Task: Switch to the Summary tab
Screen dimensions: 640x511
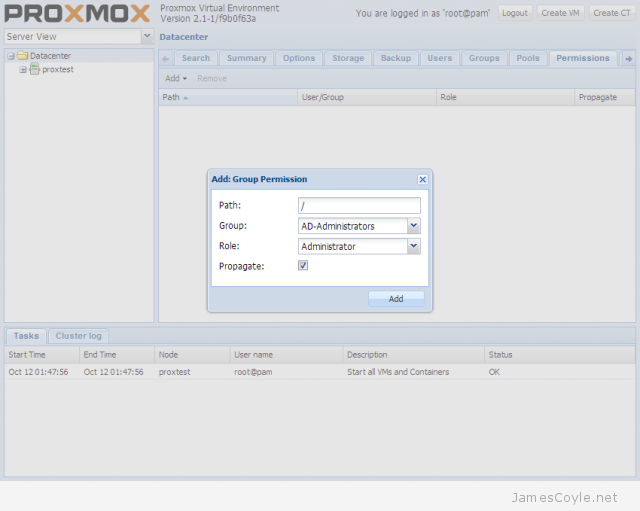Action: [x=247, y=58]
